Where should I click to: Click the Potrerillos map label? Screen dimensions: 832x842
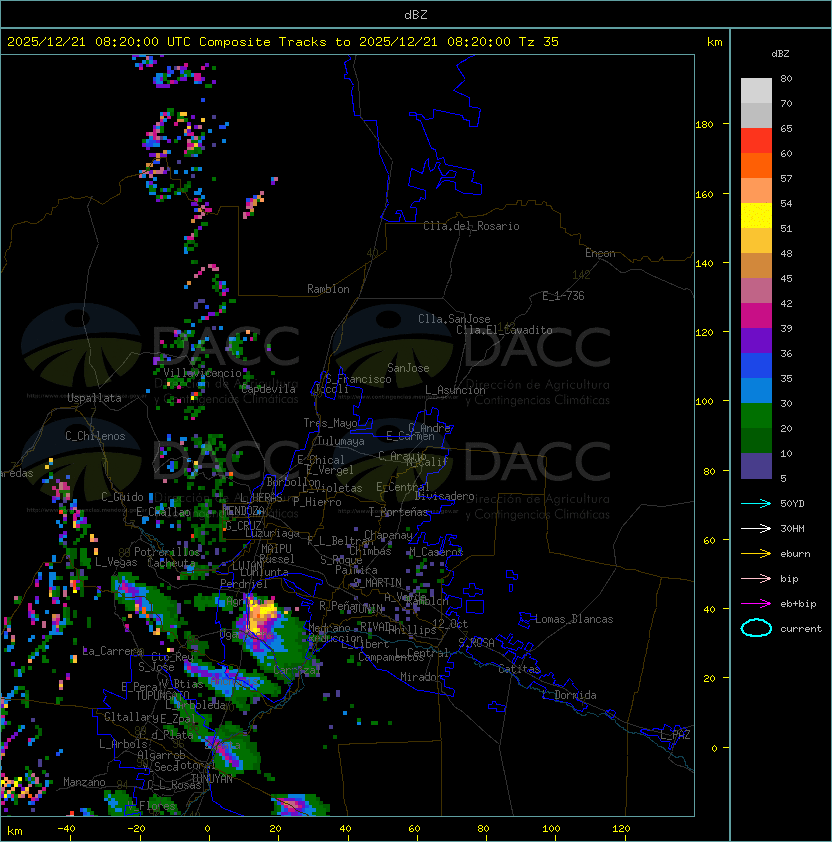point(167,551)
